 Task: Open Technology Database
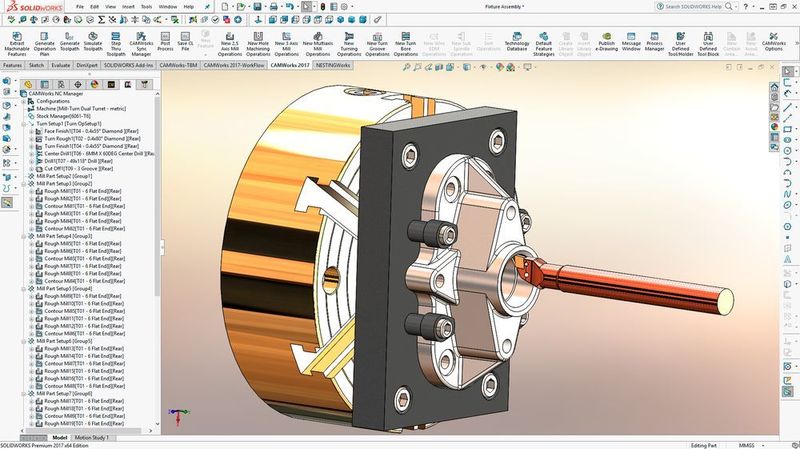[x=517, y=41]
